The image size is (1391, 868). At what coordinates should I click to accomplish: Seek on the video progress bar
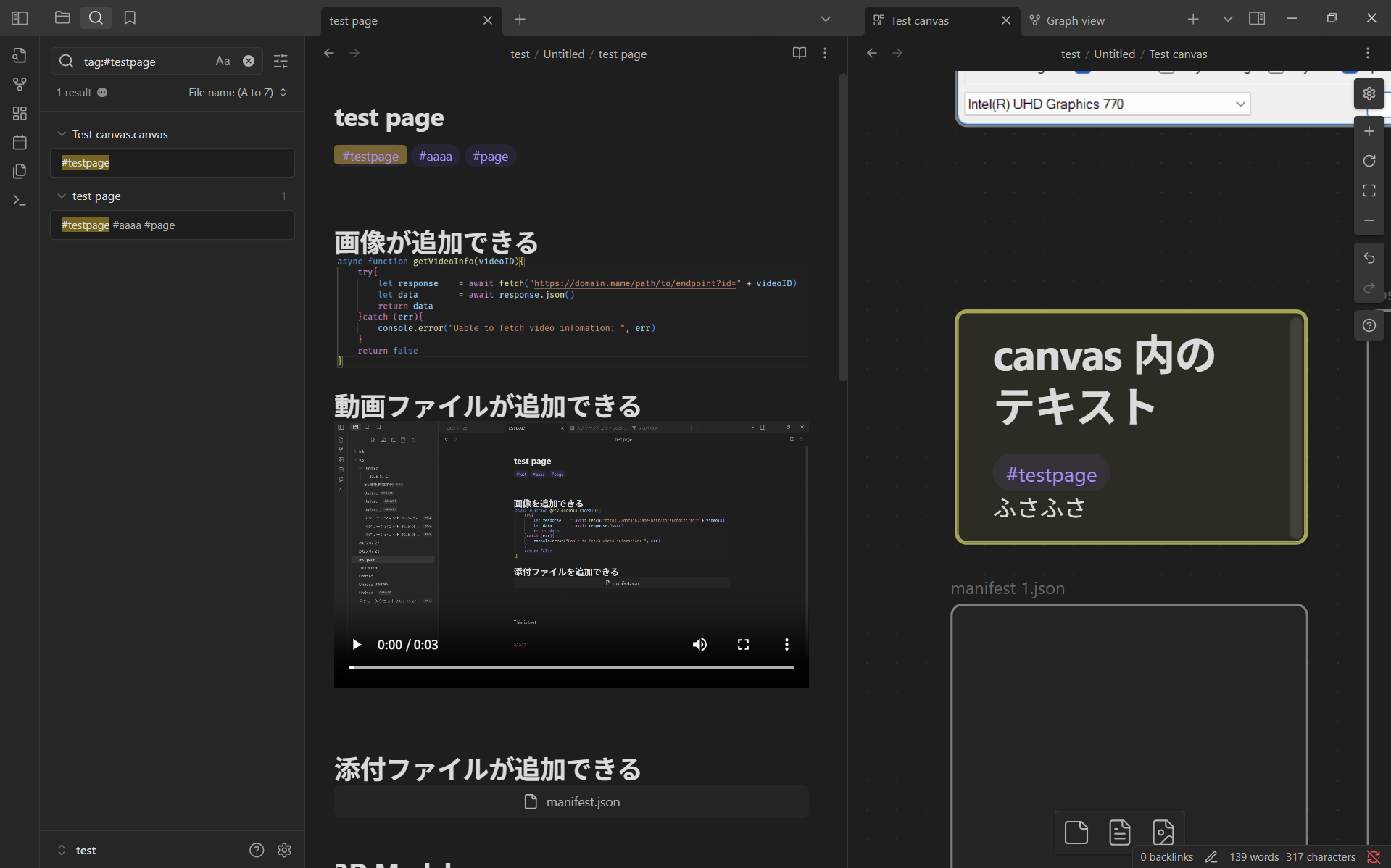pyautogui.click(x=571, y=667)
